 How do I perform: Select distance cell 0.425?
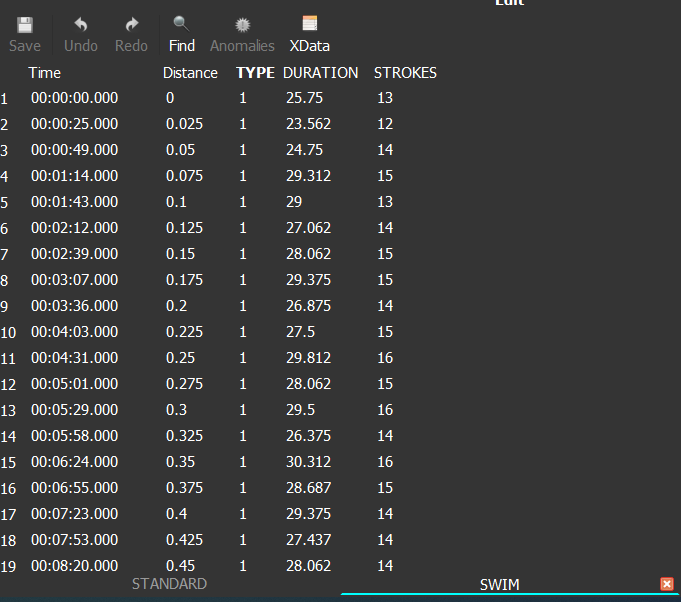185,540
